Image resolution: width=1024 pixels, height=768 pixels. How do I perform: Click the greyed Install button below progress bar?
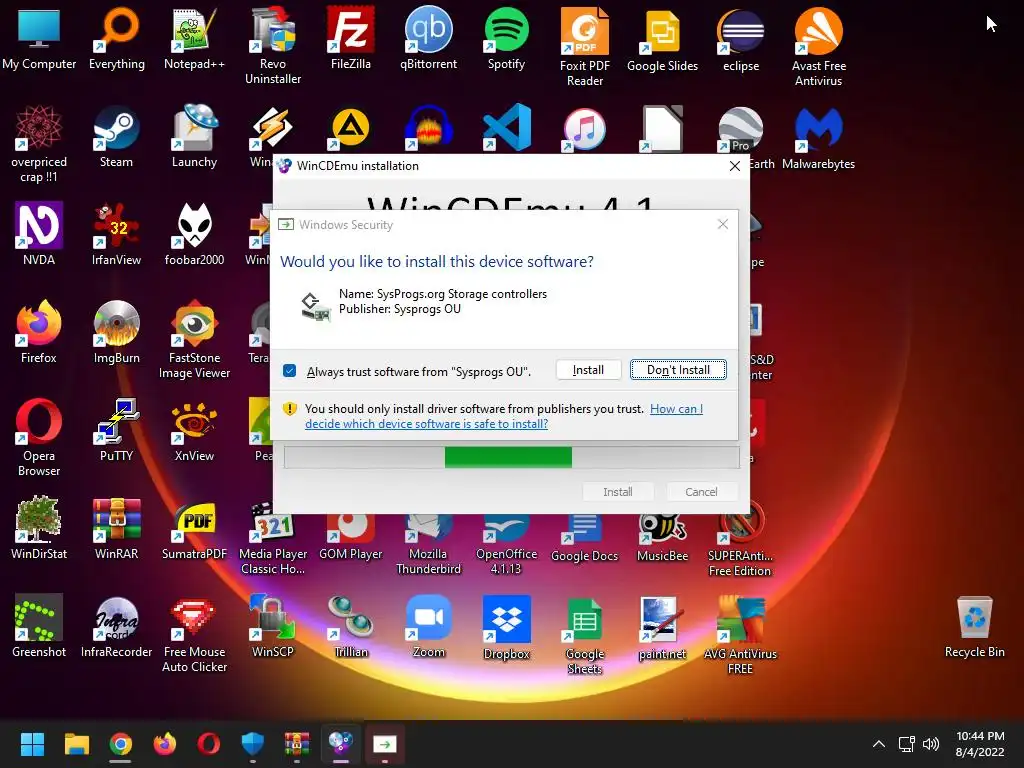(617, 492)
